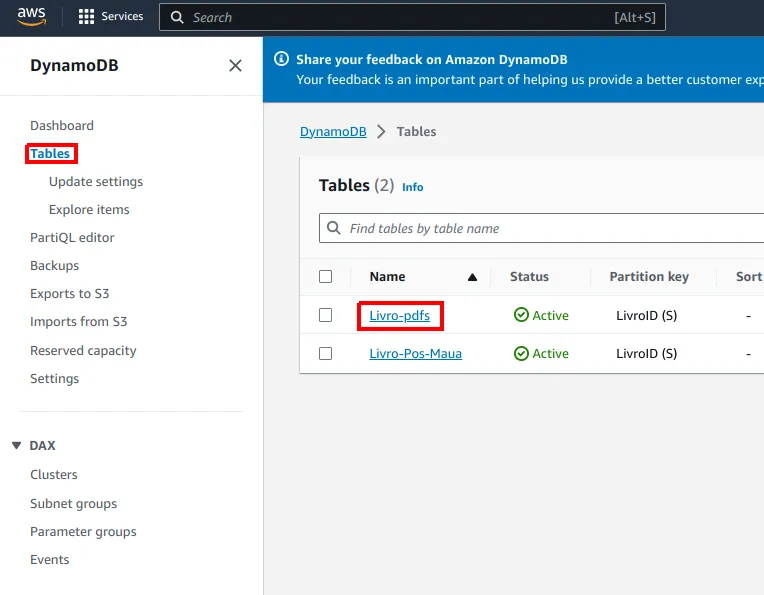Click the Active status icon for Livro-pdfs
The height and width of the screenshot is (595, 764).
coord(521,315)
